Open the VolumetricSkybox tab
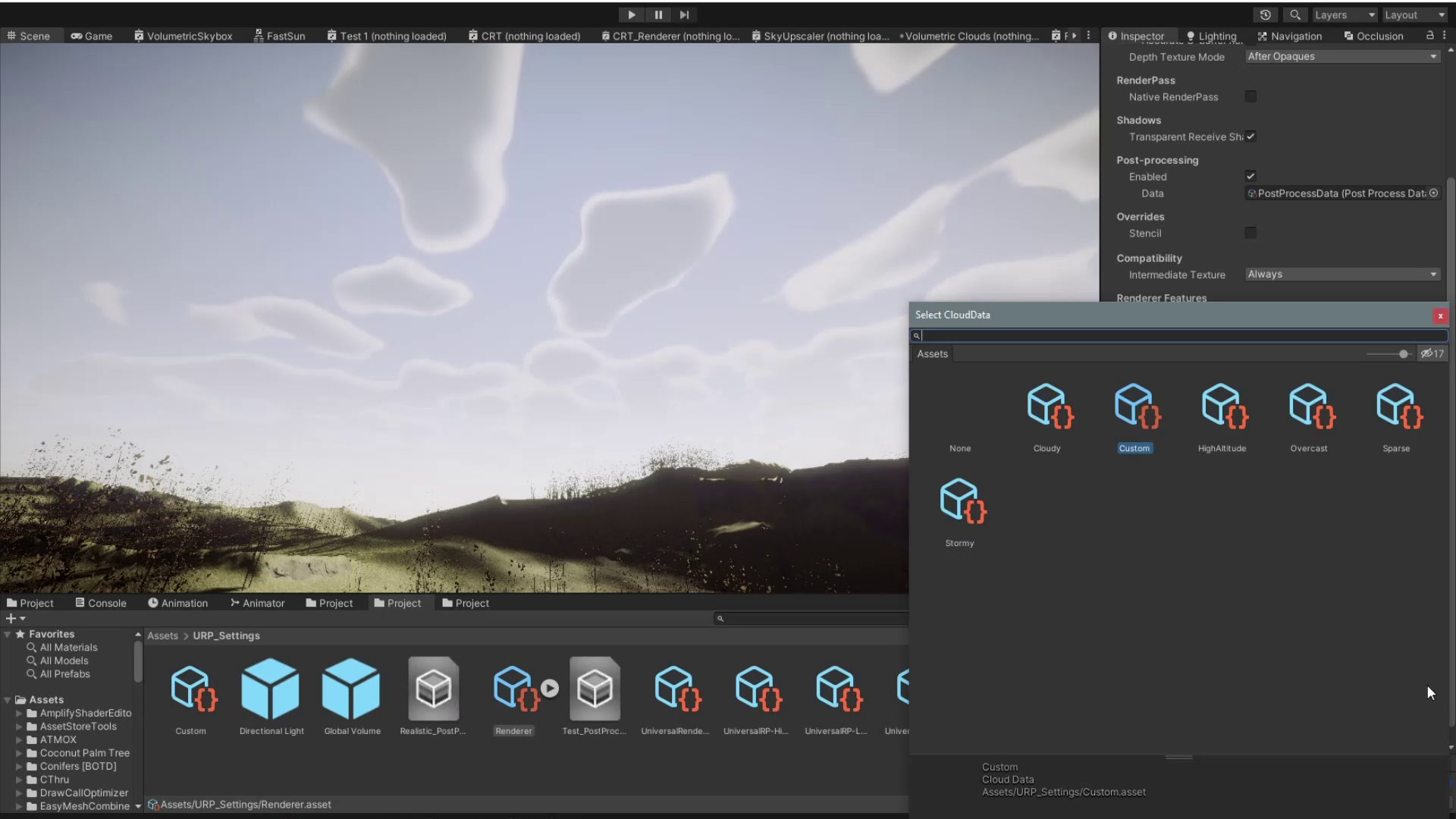The width and height of the screenshot is (1456, 819). point(184,36)
